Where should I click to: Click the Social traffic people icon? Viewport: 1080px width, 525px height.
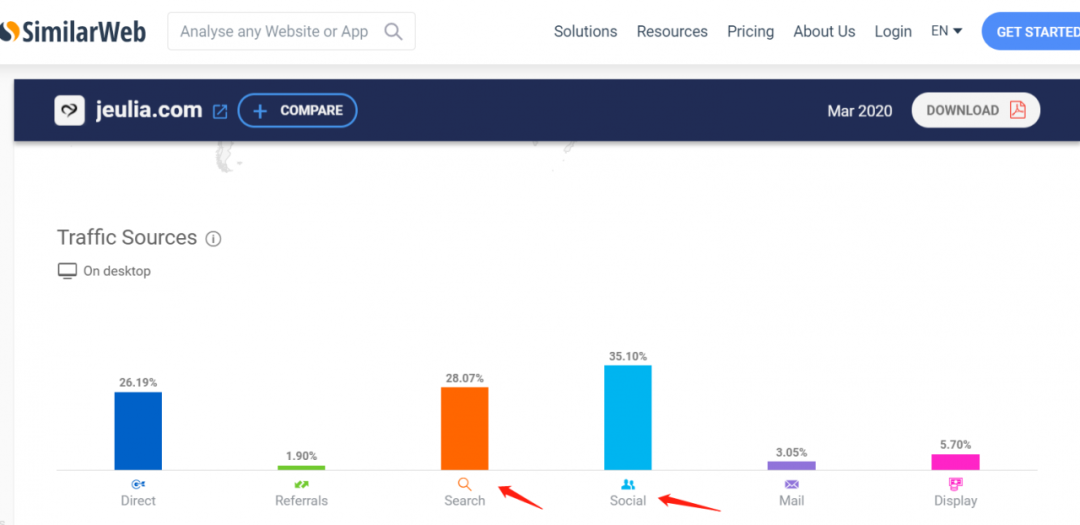point(628,484)
